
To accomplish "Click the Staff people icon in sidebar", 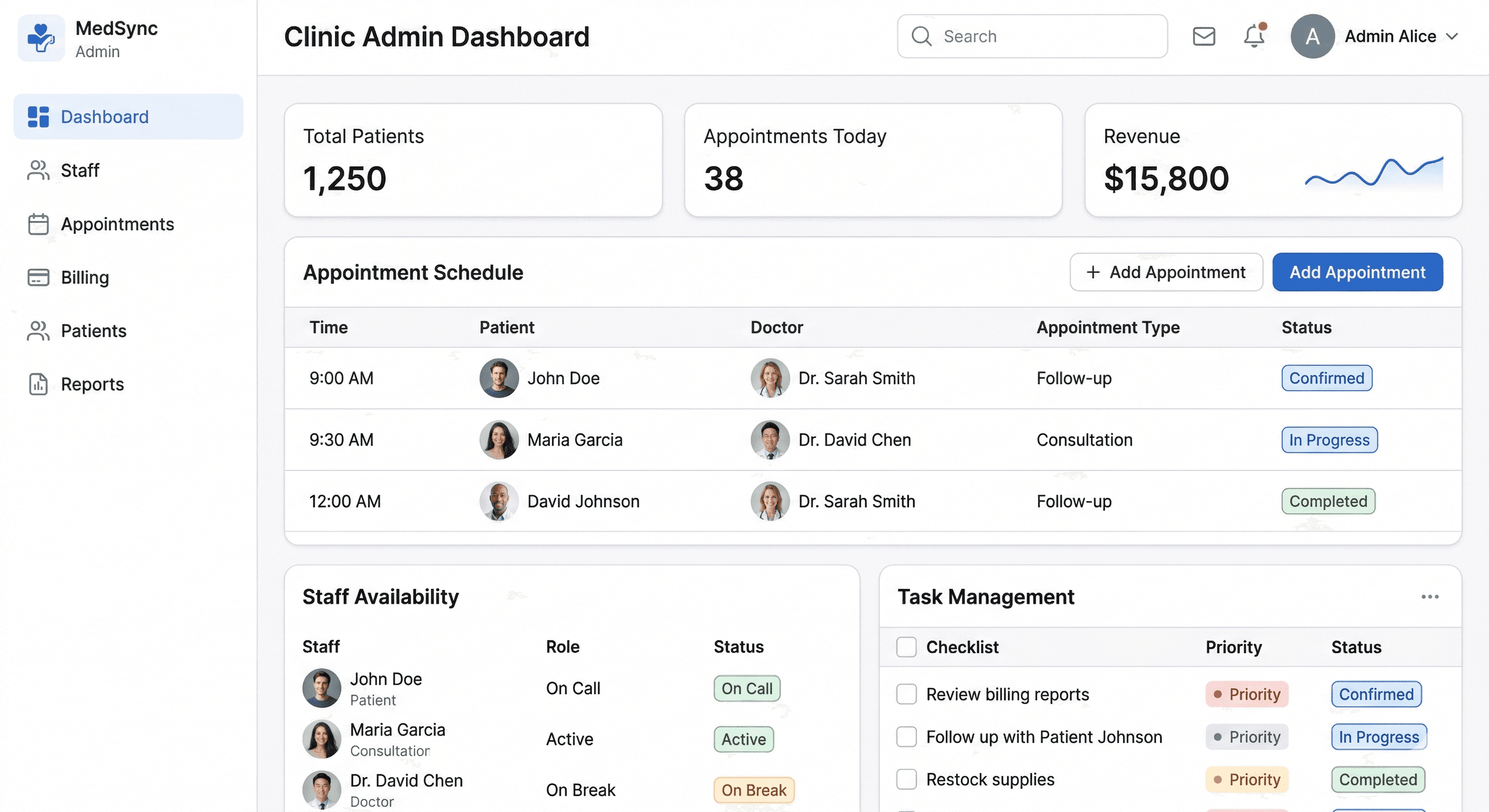I will point(38,171).
